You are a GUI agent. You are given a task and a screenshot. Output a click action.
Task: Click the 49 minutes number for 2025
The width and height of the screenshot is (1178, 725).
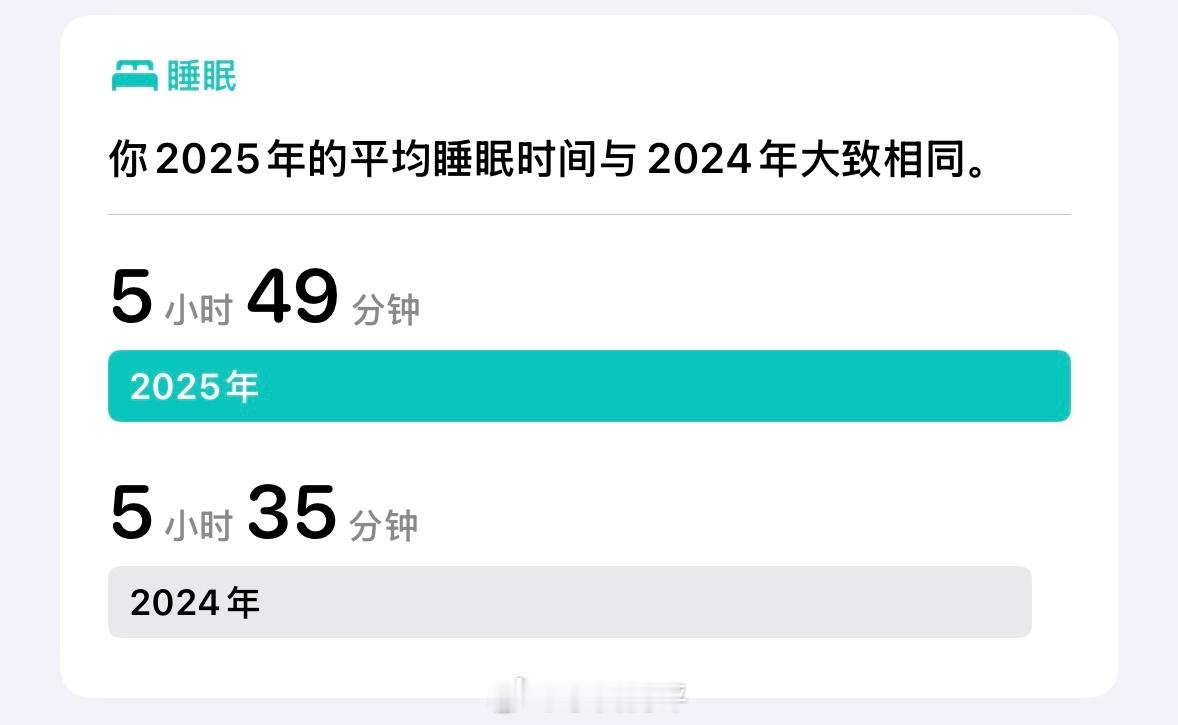tap(293, 296)
